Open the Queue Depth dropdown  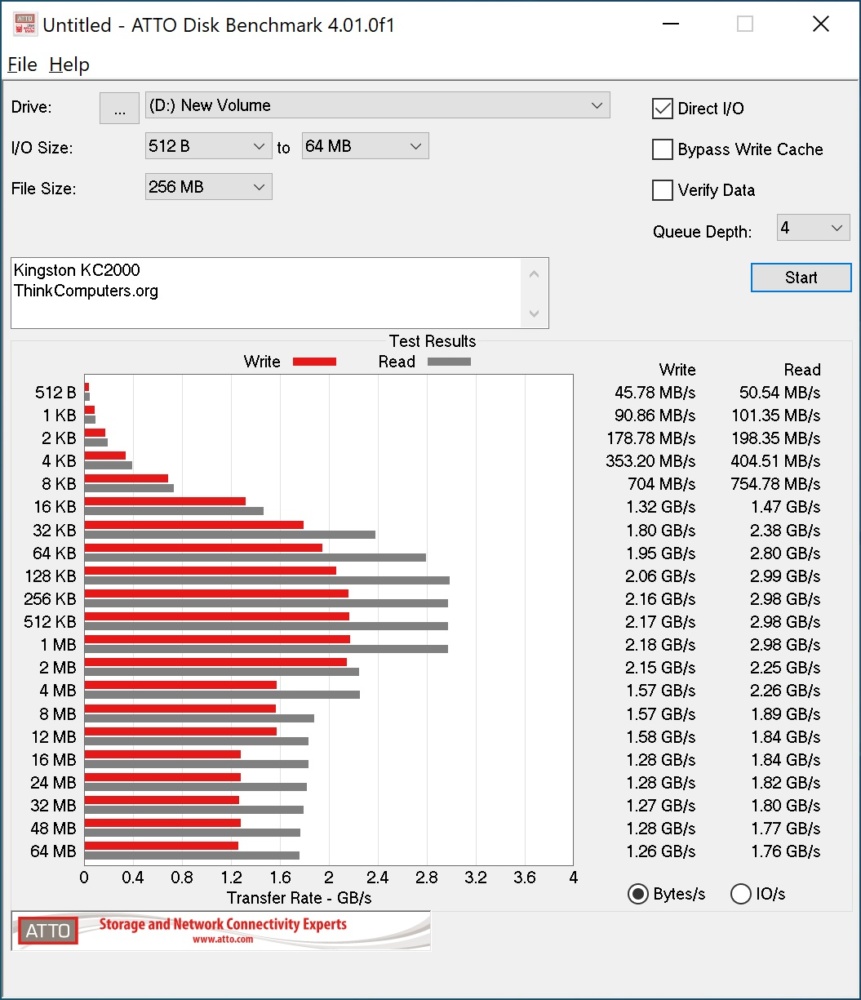coord(813,228)
